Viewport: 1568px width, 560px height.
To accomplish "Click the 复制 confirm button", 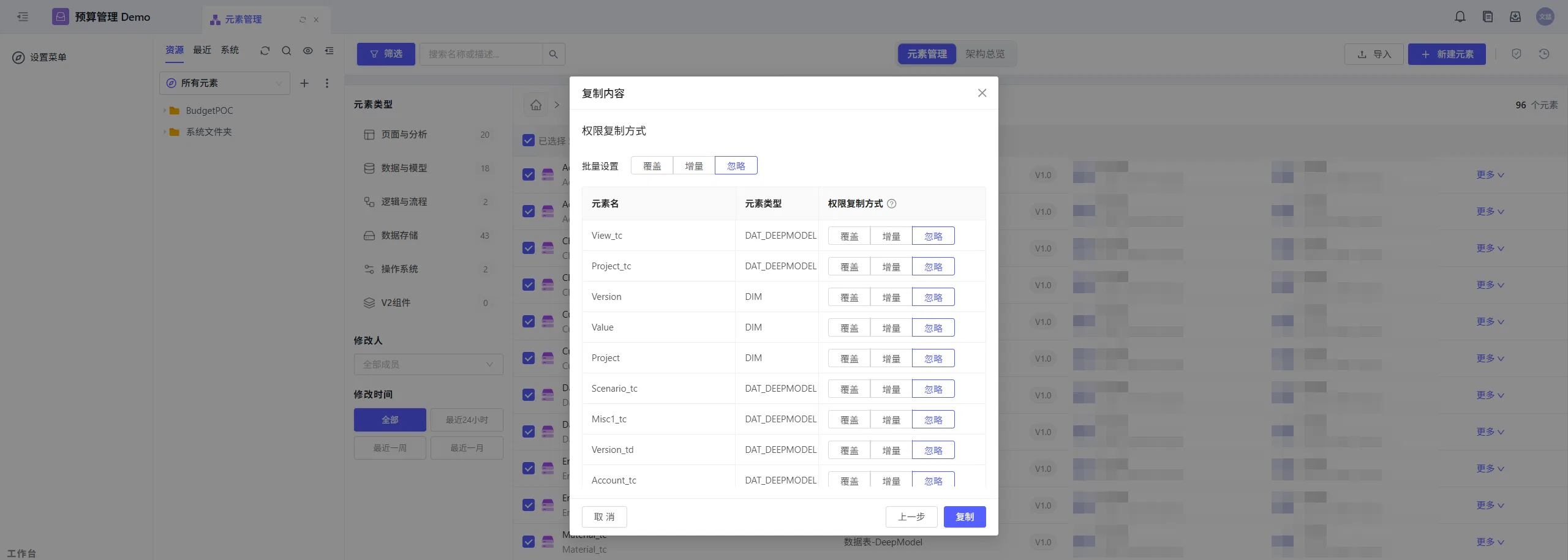I will (965, 517).
